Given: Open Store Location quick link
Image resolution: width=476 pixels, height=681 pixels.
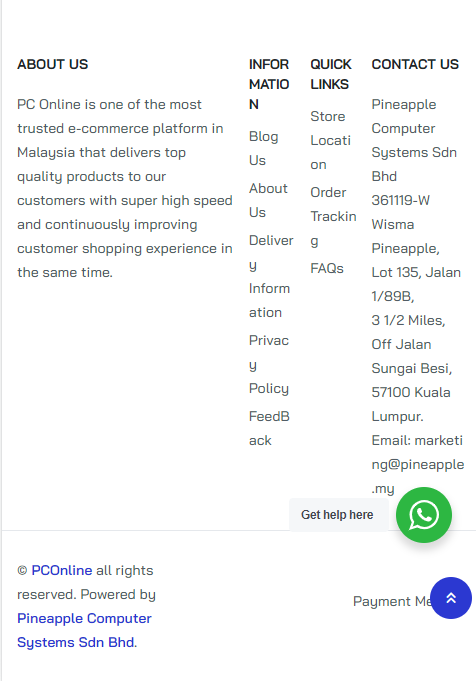Looking at the screenshot, I should point(331,140).
